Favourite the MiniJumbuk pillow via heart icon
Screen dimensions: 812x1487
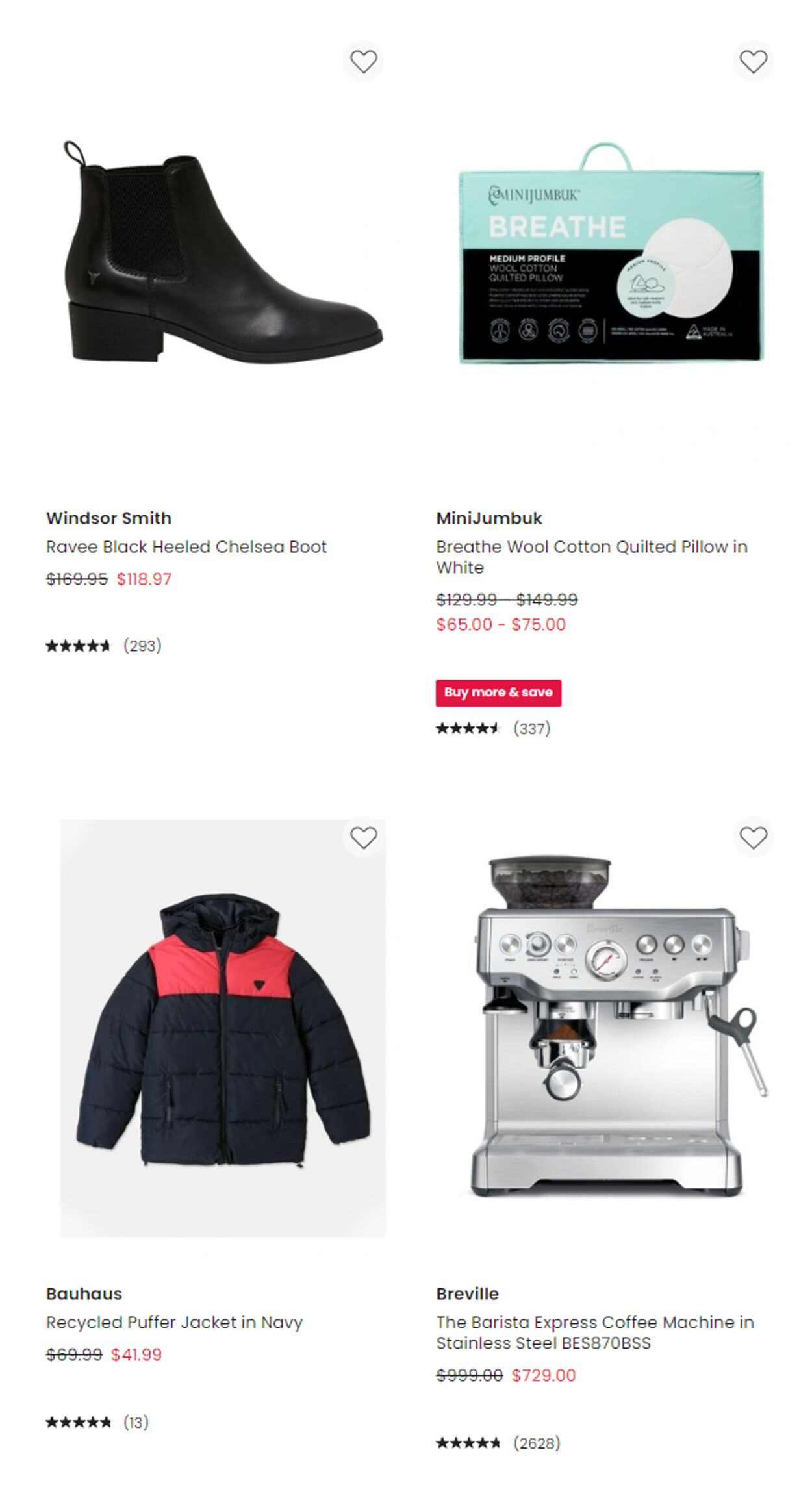(x=754, y=62)
